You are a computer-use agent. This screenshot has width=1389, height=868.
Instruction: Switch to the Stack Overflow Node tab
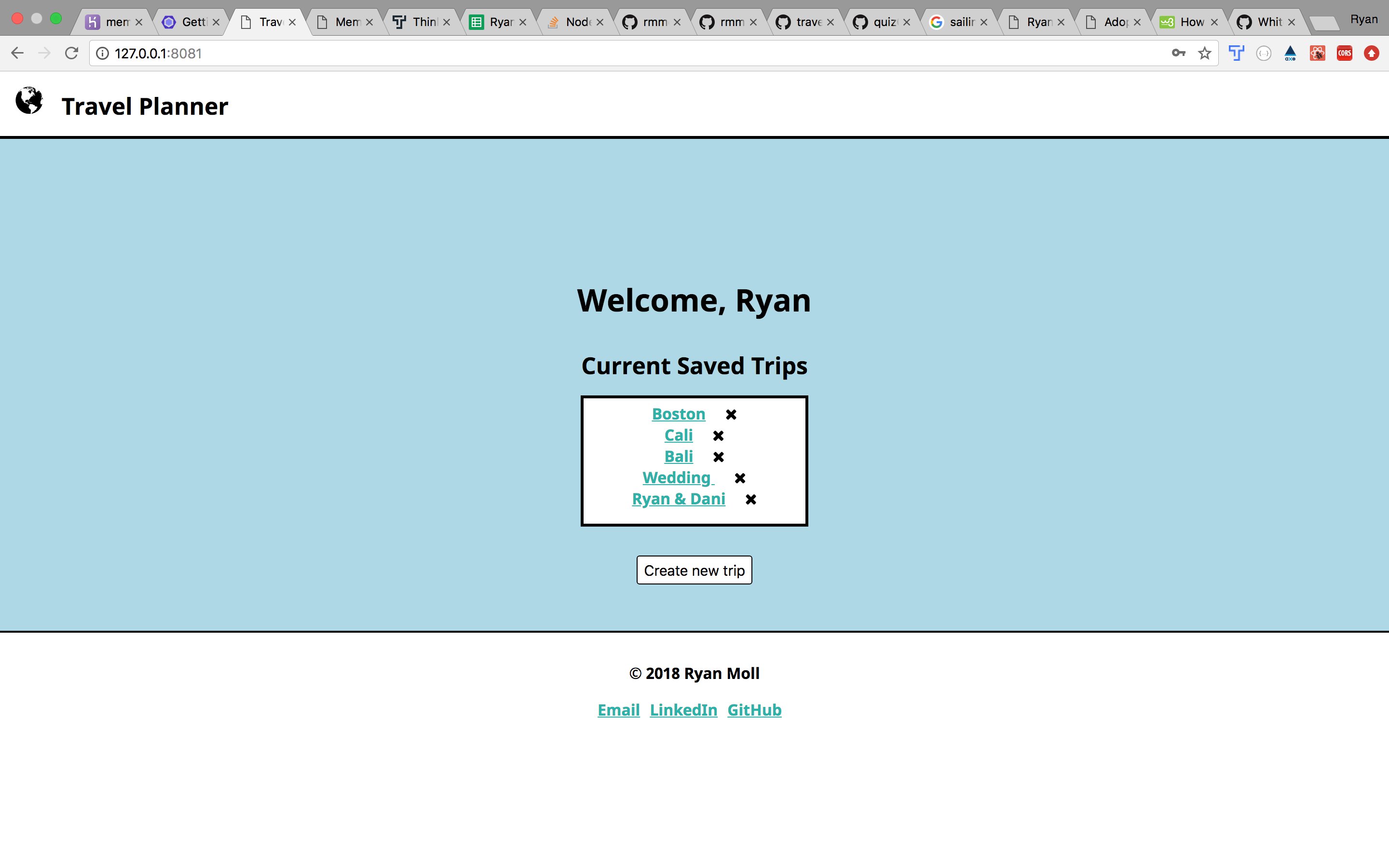(574, 22)
